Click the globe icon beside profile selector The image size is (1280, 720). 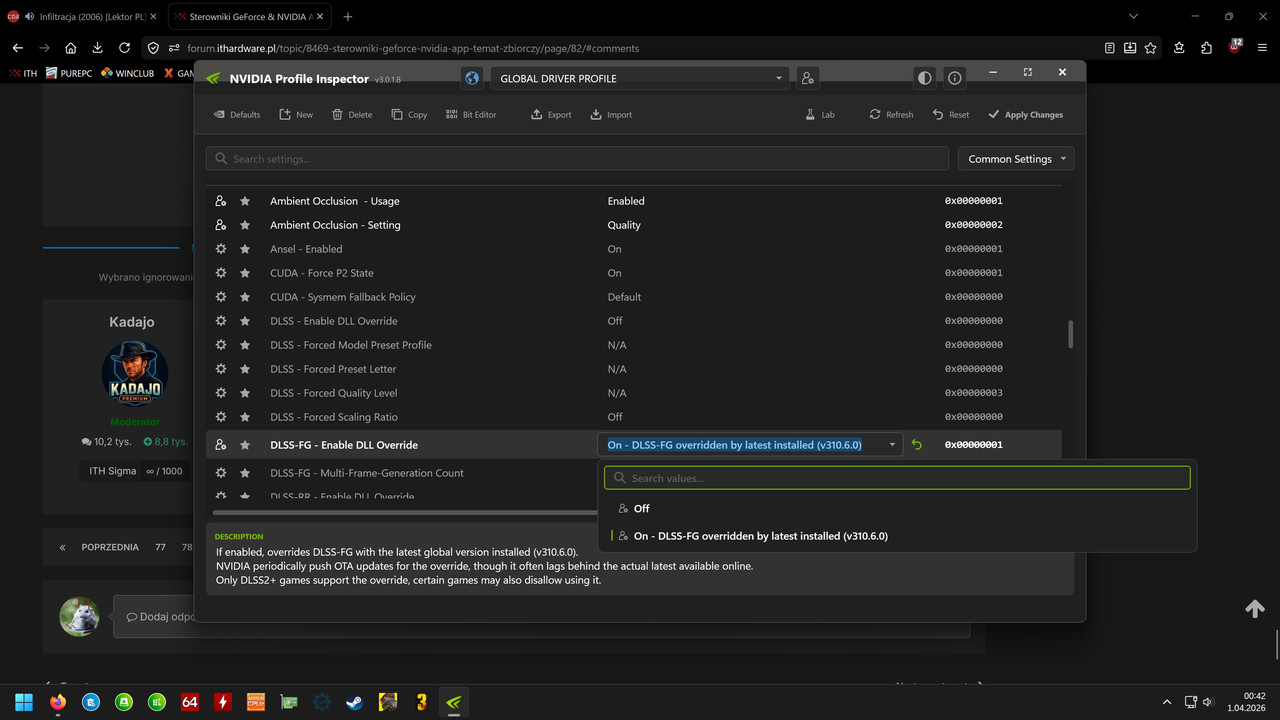pyautogui.click(x=473, y=78)
